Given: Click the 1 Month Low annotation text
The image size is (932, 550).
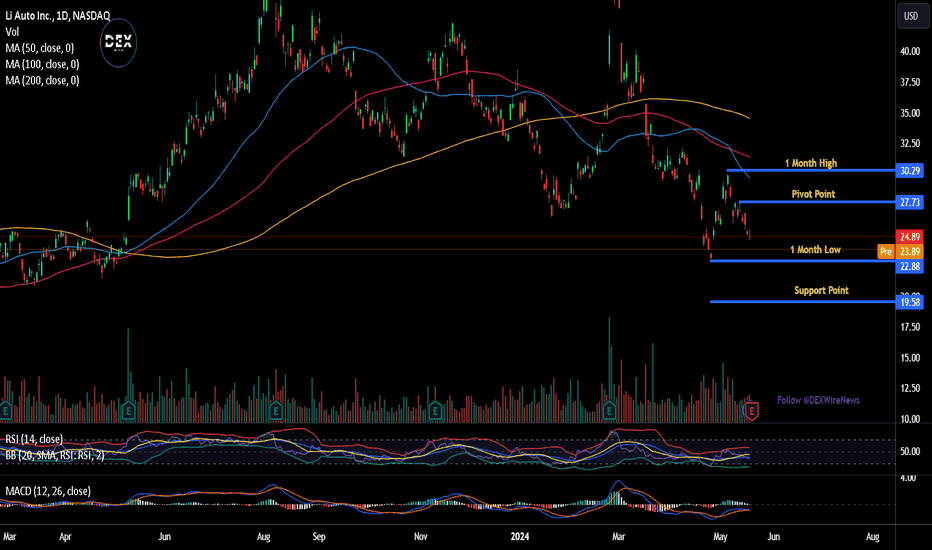Looking at the screenshot, I should click(x=816, y=250).
